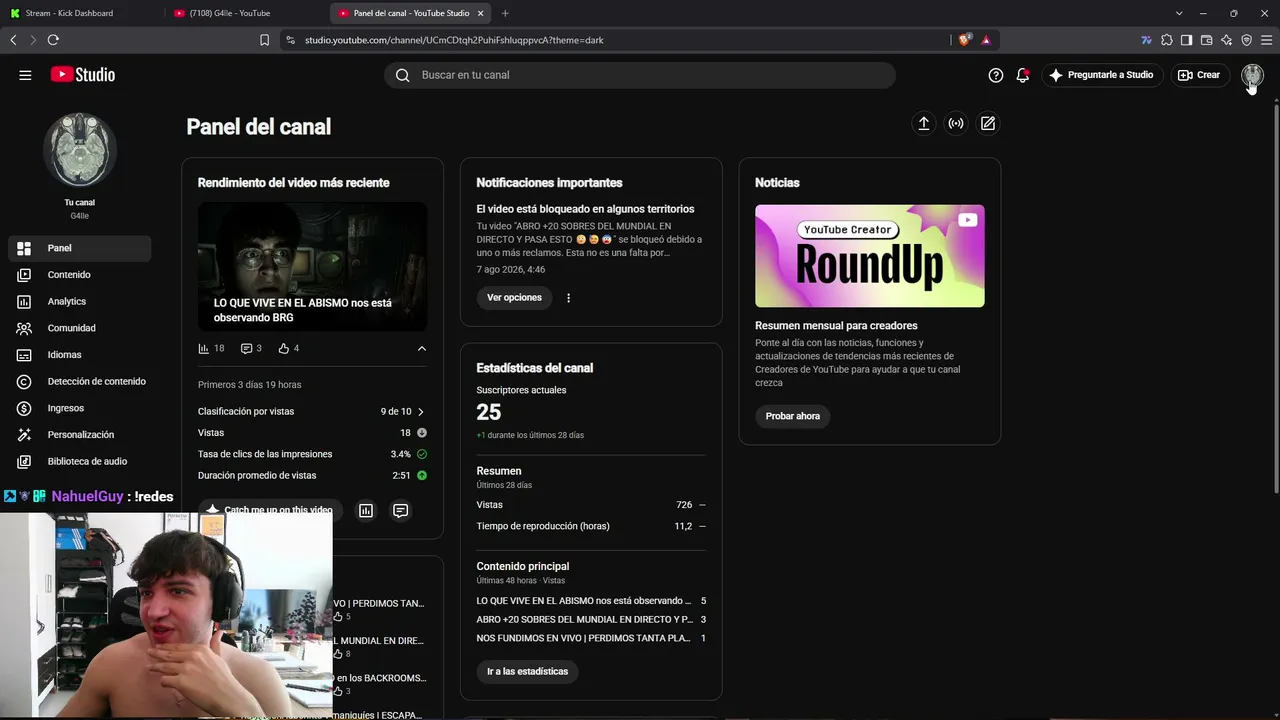The height and width of the screenshot is (720, 1280).
Task: Click the comments icon showing 3
Action: point(246,348)
